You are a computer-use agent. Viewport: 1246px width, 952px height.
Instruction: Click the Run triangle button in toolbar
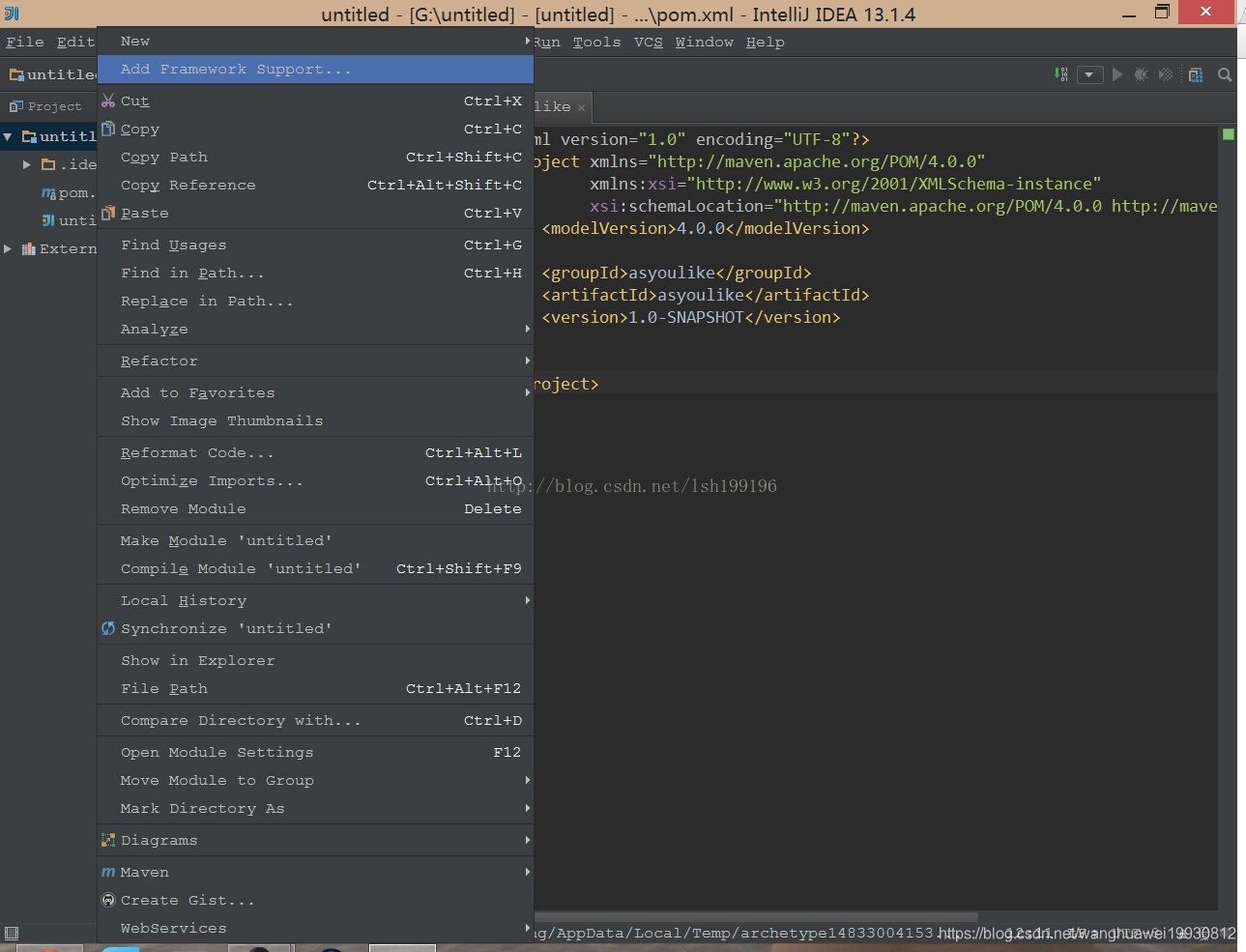pyautogui.click(x=1117, y=74)
